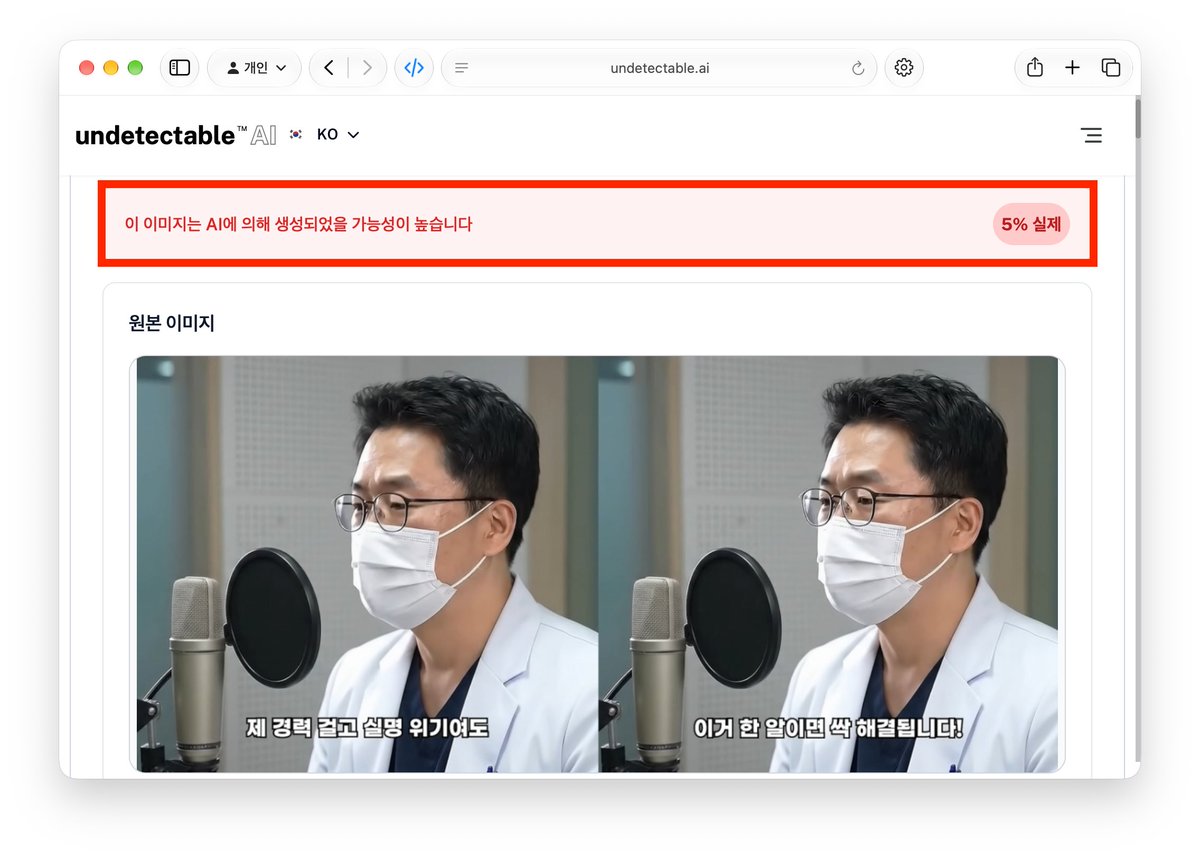Select the 5% 실제 result badge
The image size is (1200, 857).
coord(1031,224)
